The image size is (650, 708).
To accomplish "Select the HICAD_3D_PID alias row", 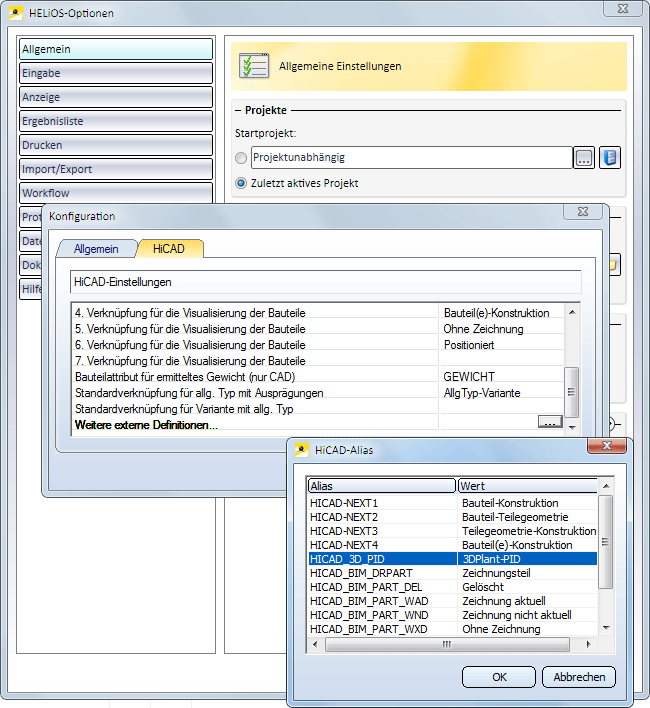I will 382,559.
